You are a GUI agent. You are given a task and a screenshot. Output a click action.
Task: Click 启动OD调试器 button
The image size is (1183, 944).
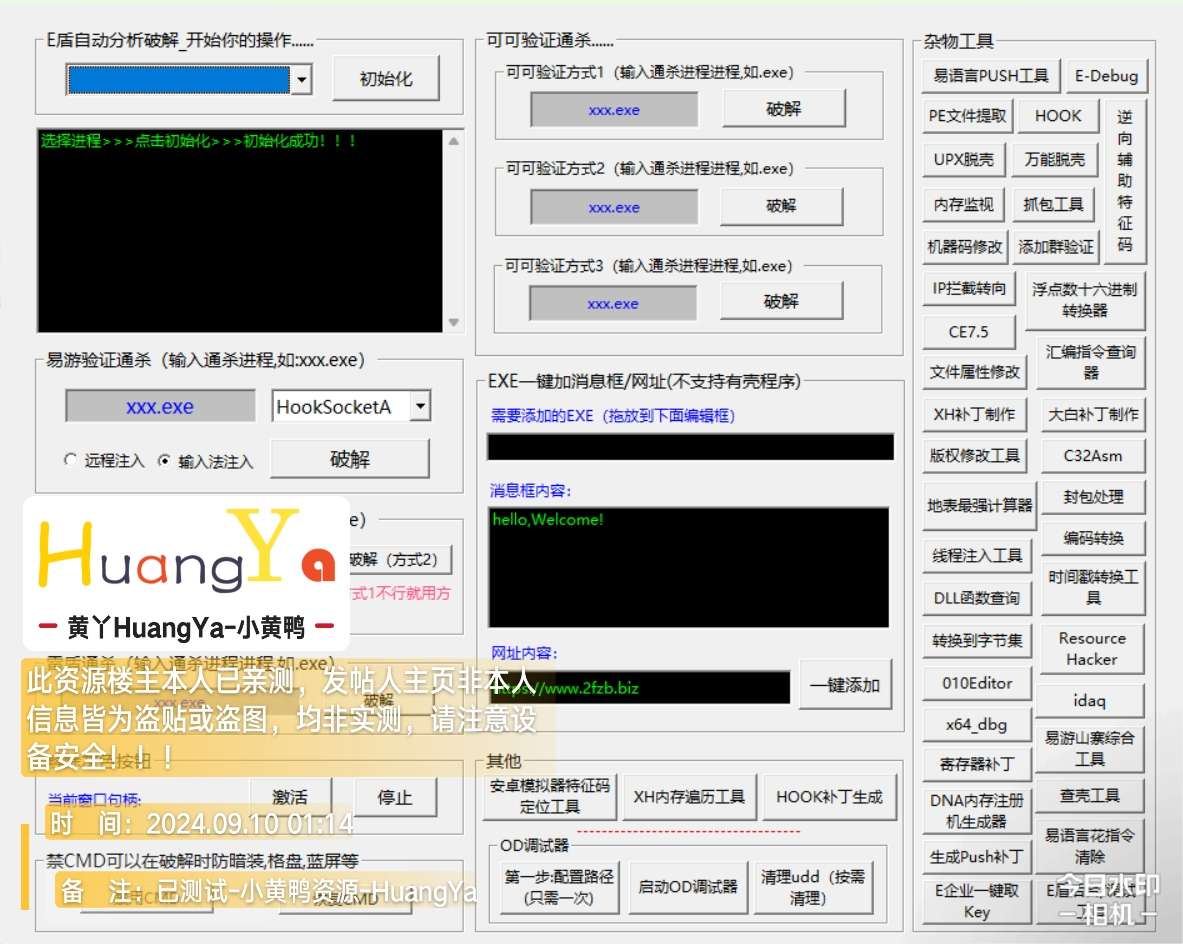687,887
